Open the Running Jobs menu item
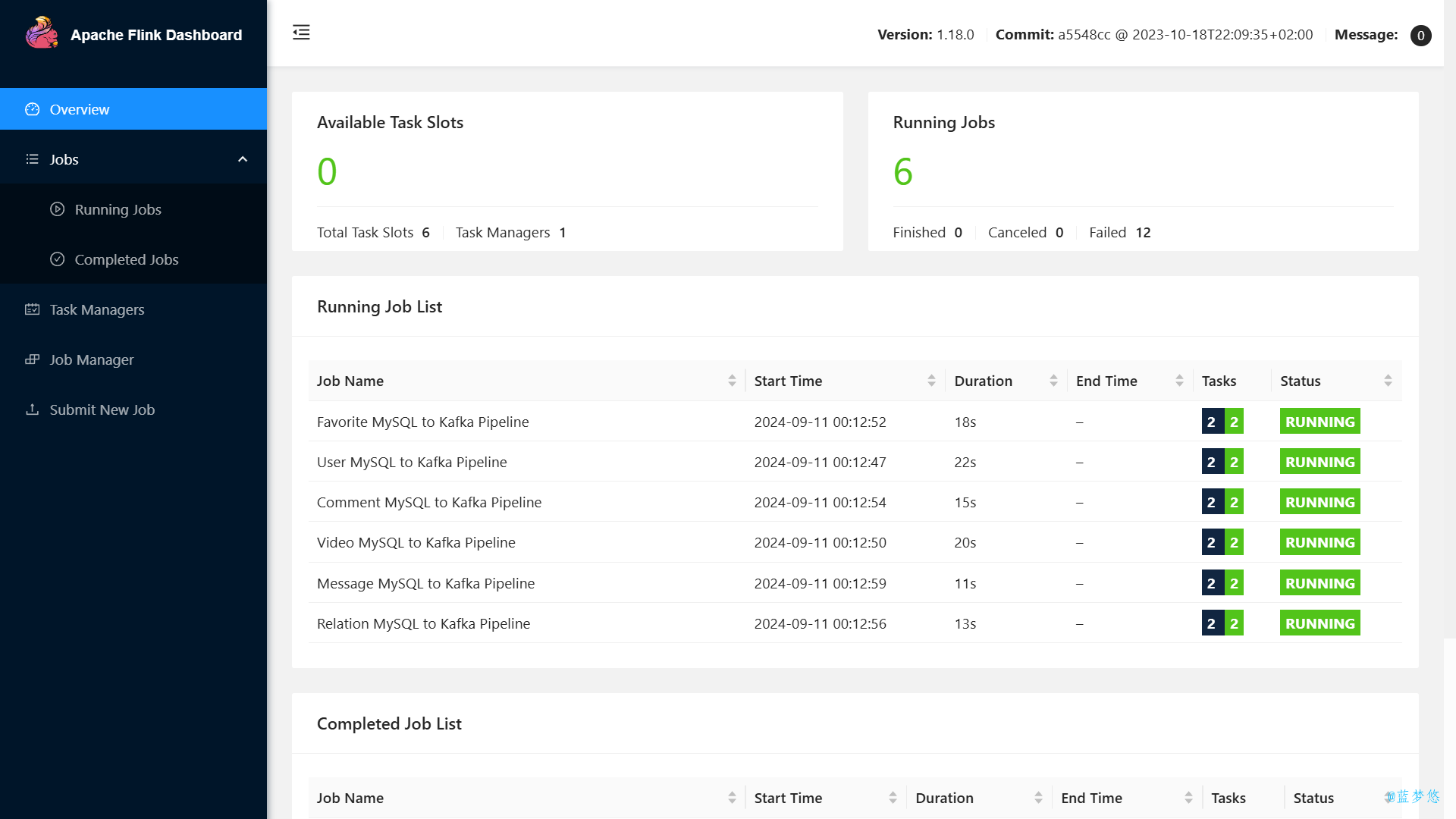Screen dimensions: 1456x819 (133, 209)
